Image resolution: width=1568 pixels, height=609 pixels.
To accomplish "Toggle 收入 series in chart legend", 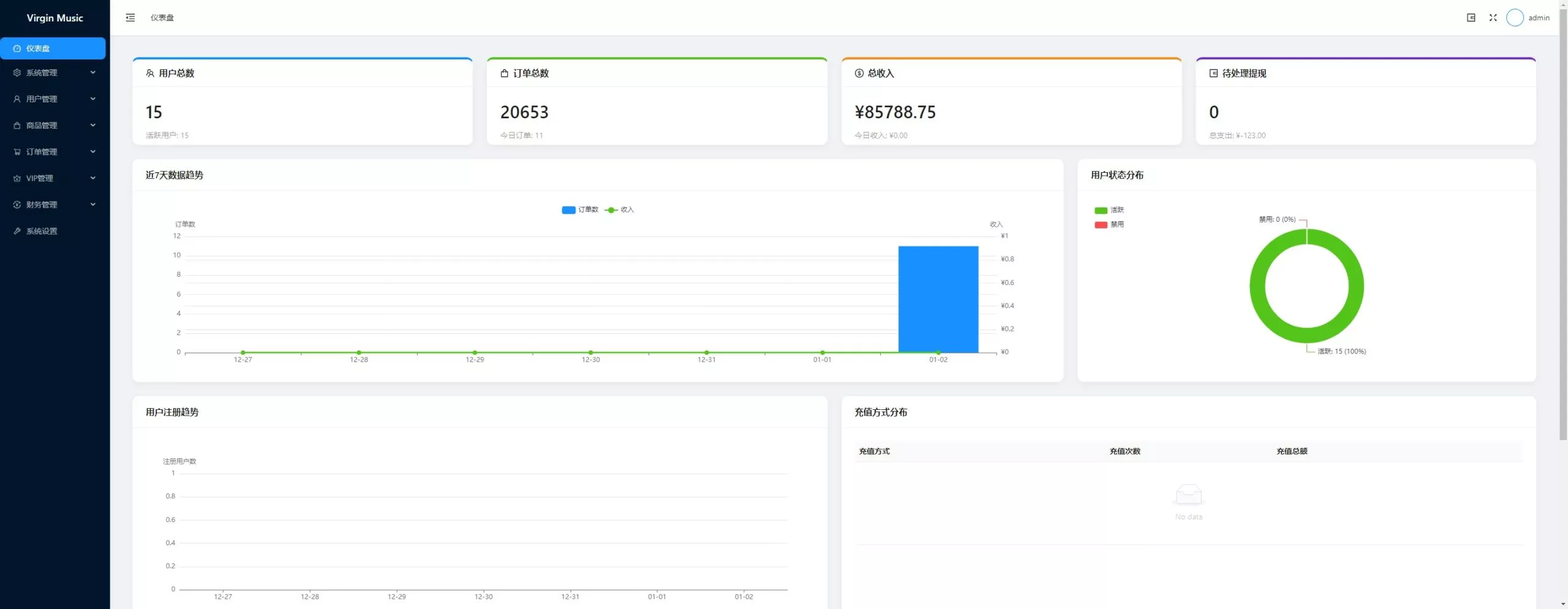I will (x=619, y=210).
